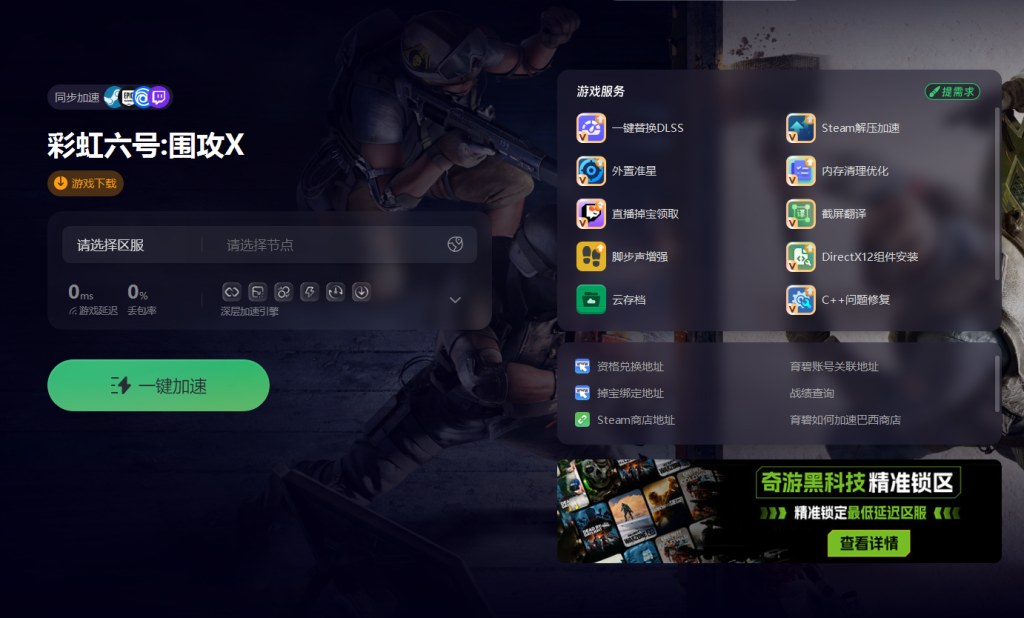Click the 游戏服务 heading

click(x=601, y=91)
